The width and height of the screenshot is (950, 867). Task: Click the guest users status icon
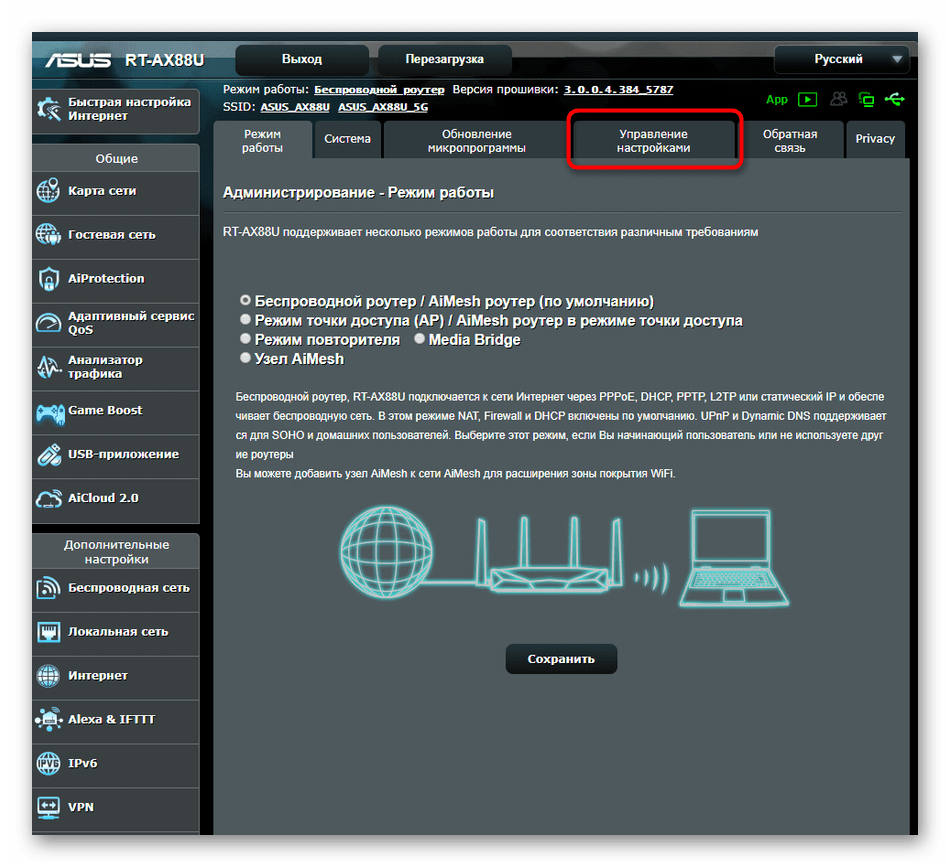pos(839,99)
